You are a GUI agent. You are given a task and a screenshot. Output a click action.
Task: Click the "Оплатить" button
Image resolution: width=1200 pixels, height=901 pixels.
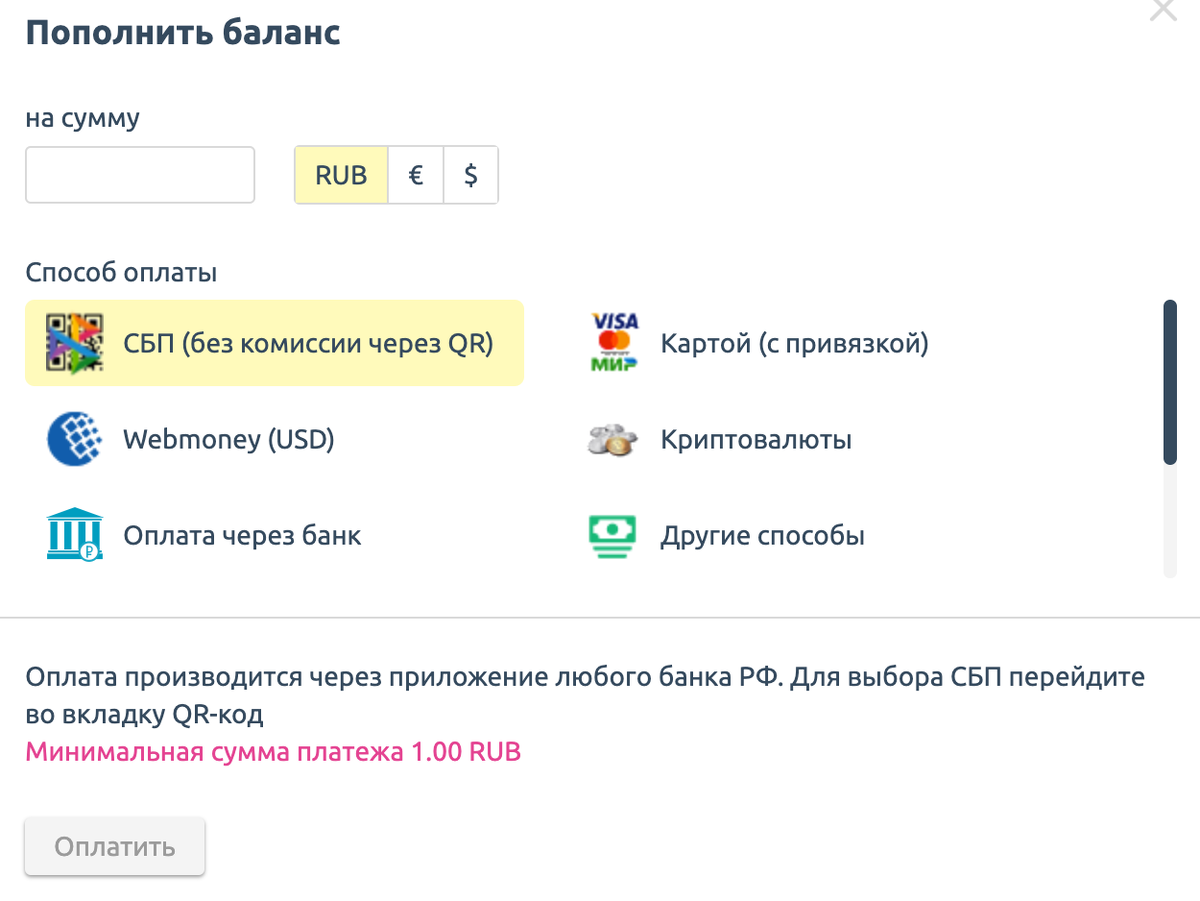click(x=113, y=846)
